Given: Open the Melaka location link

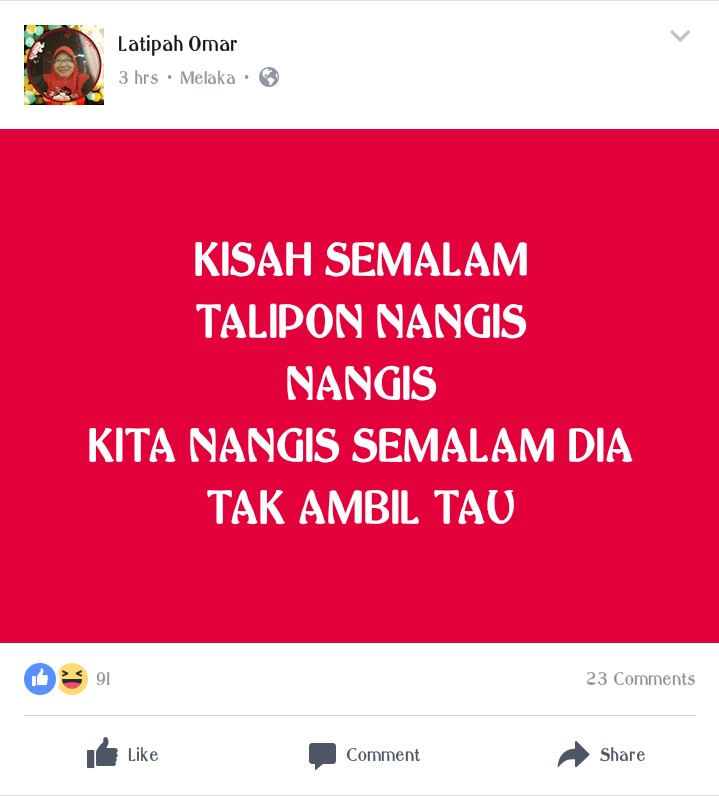Looking at the screenshot, I should tap(208, 78).
